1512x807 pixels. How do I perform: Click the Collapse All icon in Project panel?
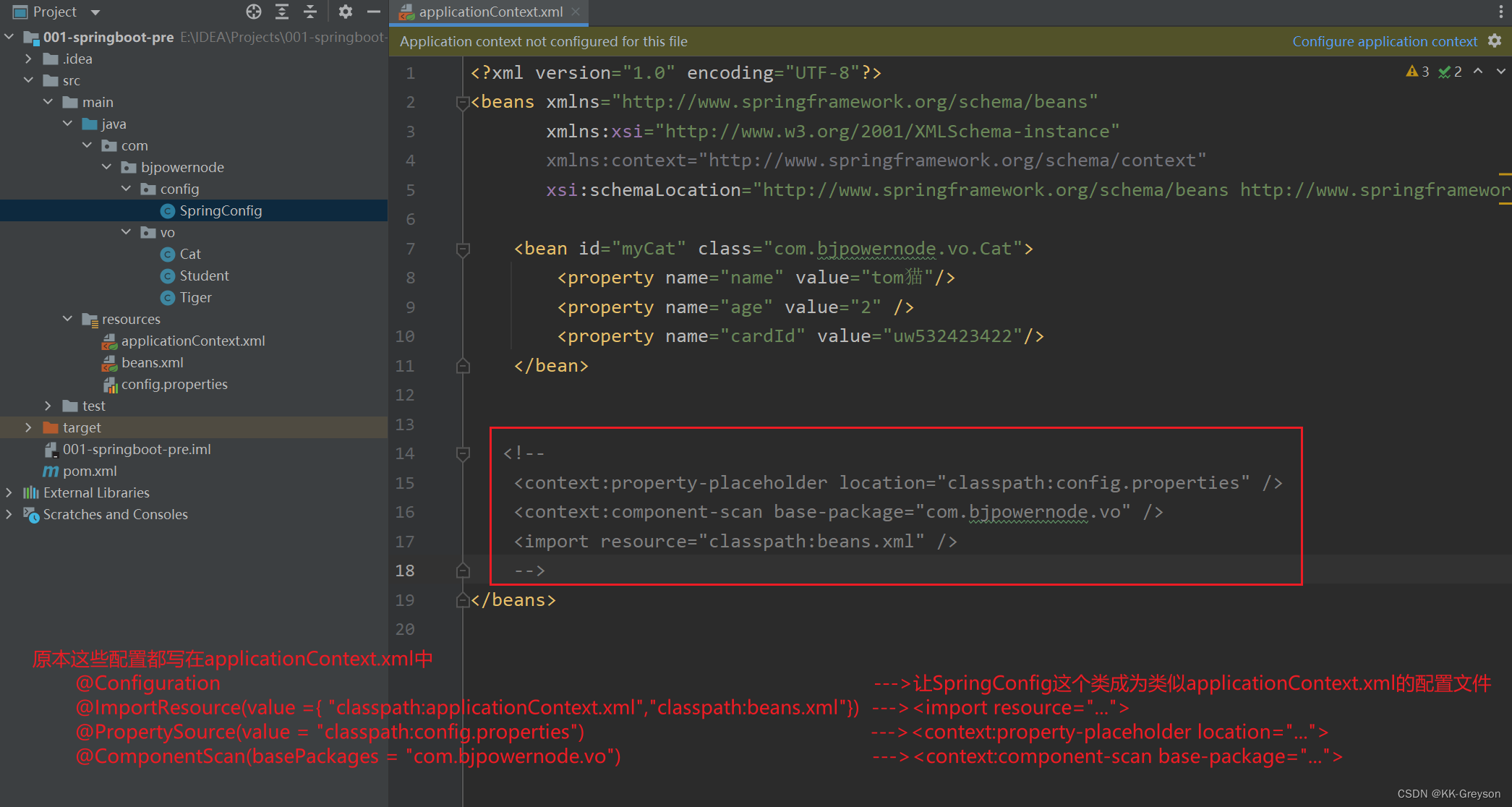pyautogui.click(x=310, y=12)
